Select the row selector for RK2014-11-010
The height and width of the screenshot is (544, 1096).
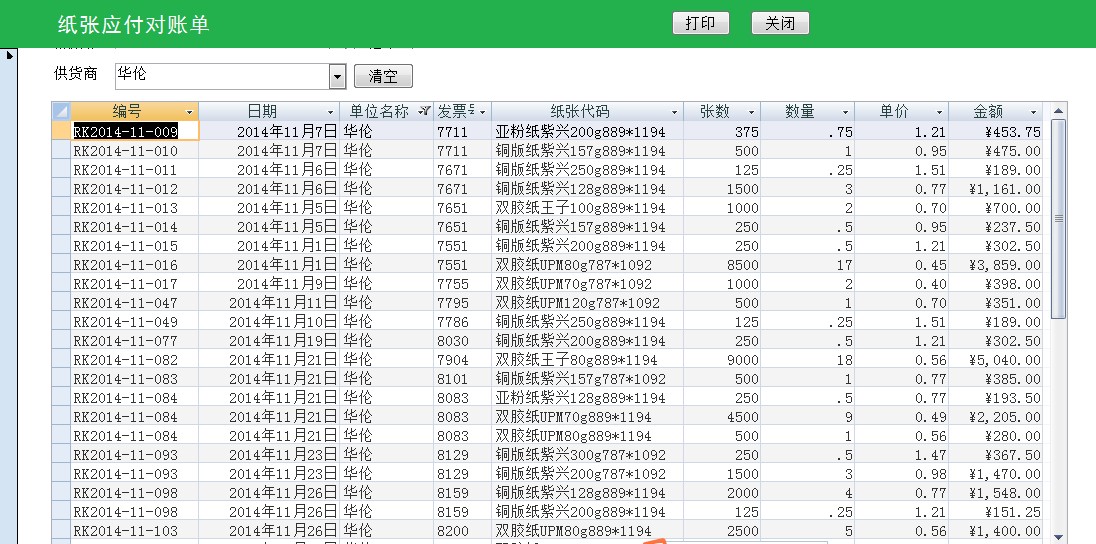(62, 150)
